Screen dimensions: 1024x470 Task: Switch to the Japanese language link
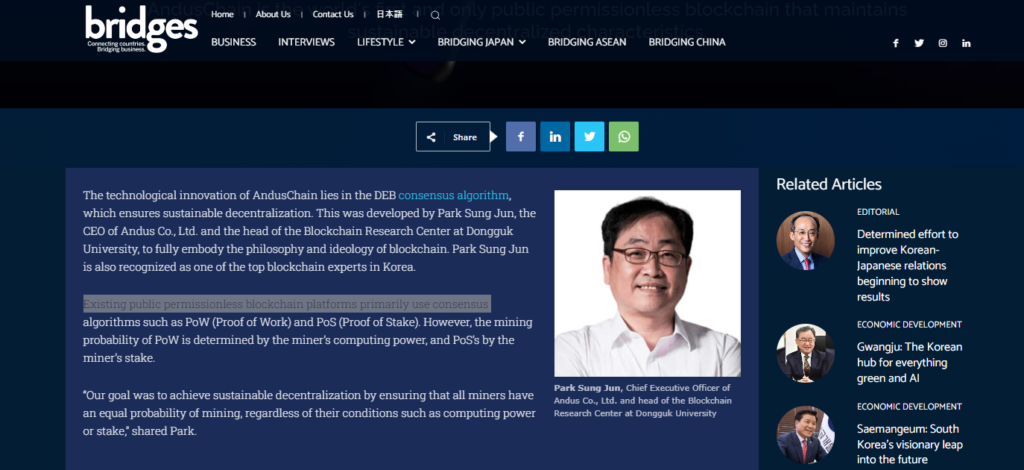[389, 14]
